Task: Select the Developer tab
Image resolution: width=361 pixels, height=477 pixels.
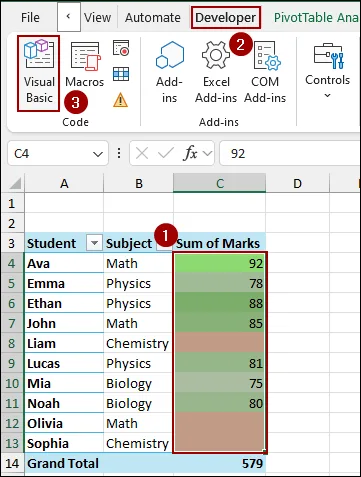Action: click(x=226, y=17)
